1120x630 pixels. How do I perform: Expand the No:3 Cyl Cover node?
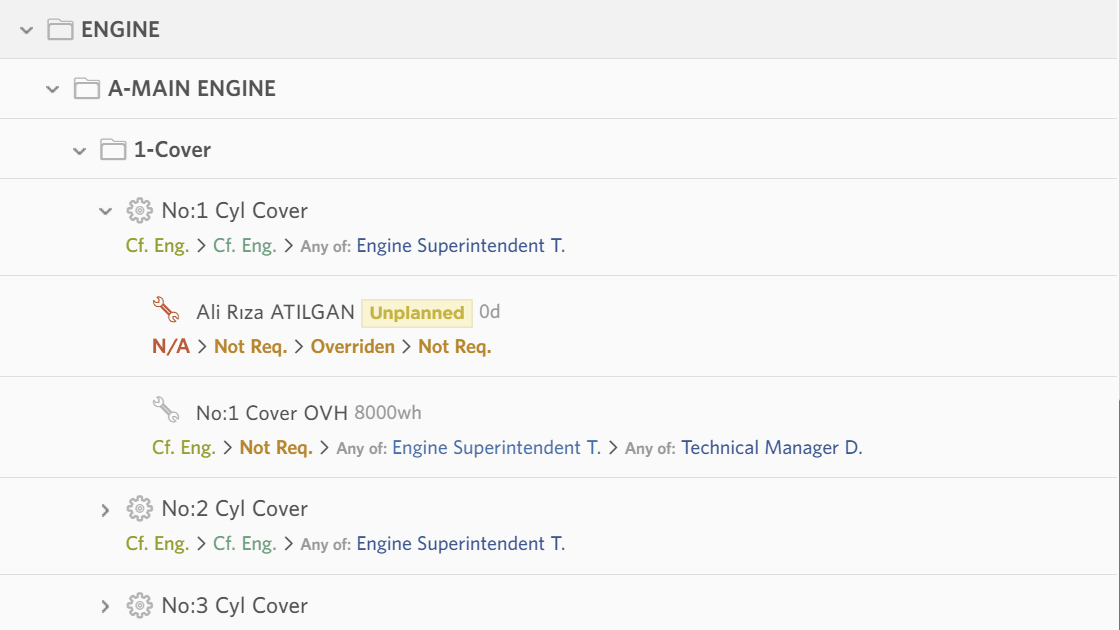pos(105,606)
